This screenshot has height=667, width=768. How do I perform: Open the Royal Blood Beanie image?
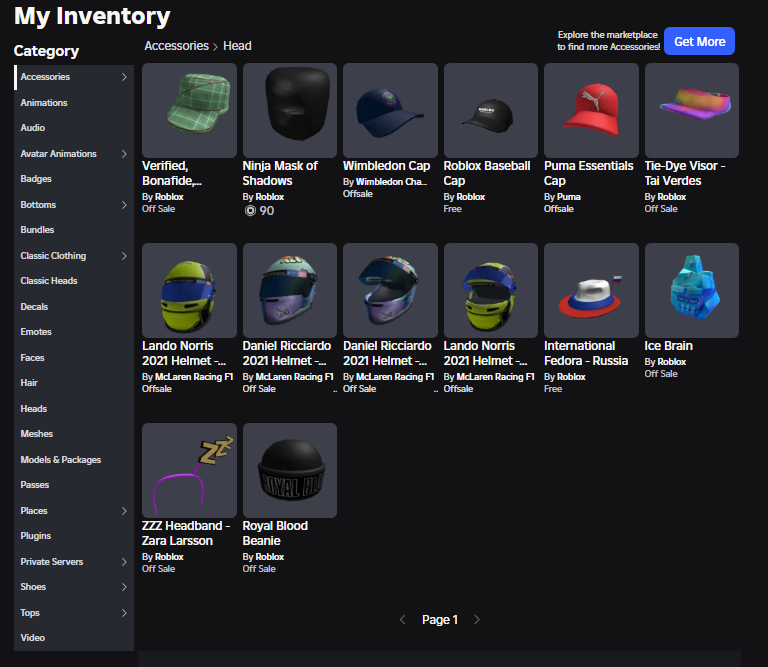click(290, 470)
